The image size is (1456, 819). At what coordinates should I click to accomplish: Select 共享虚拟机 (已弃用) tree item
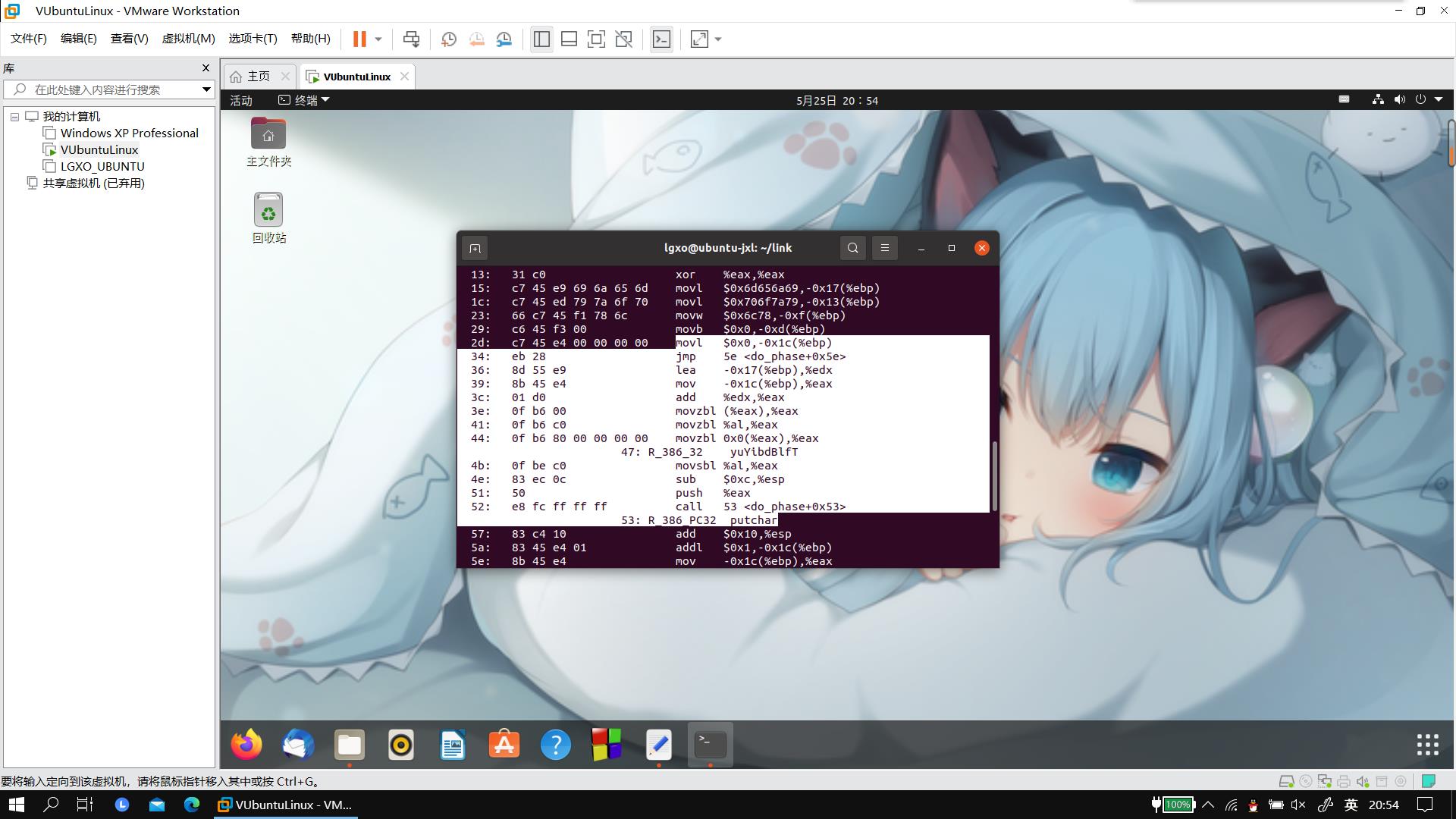(x=93, y=184)
